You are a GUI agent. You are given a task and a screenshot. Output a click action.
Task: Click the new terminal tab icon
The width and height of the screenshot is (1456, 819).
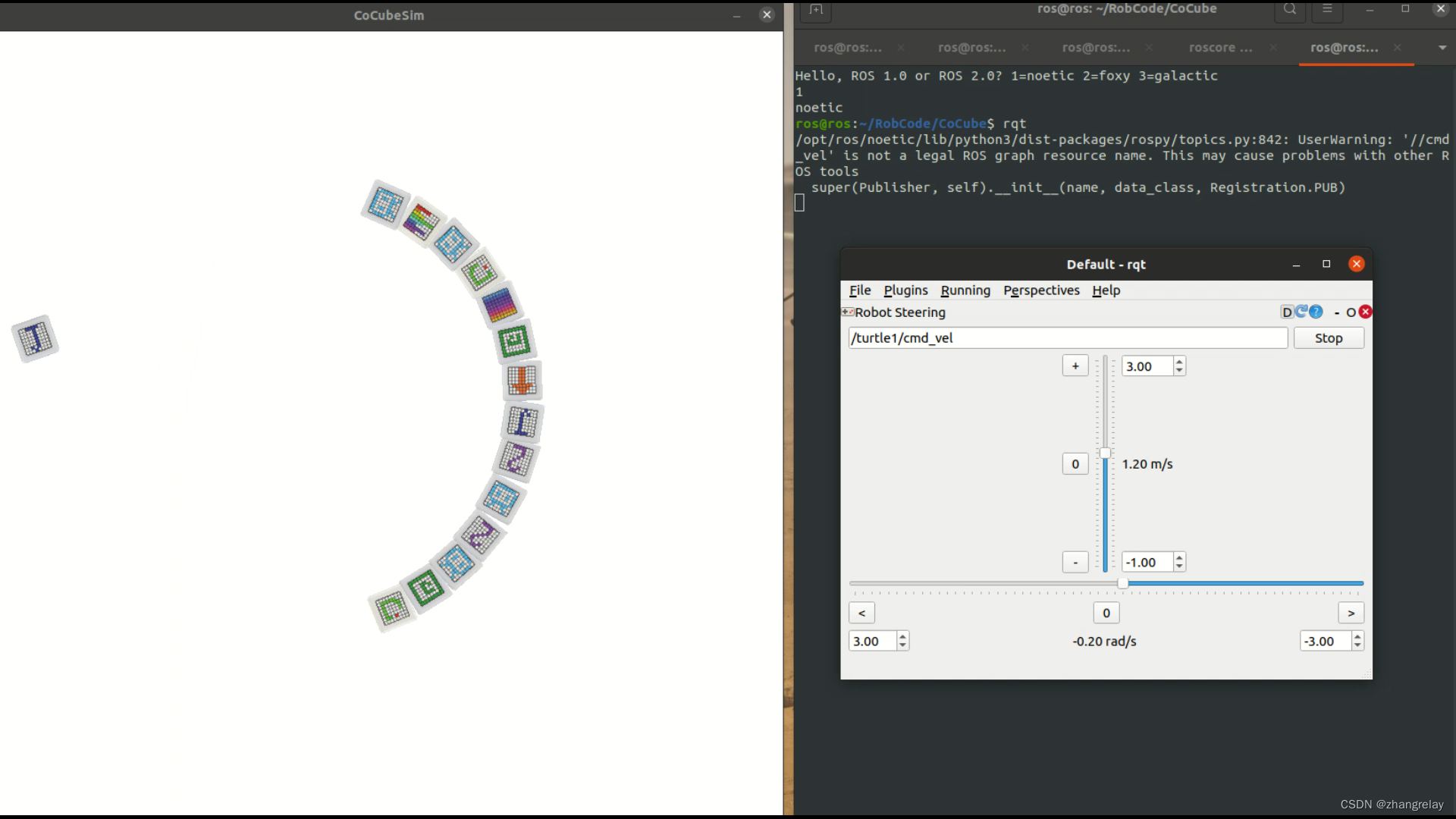click(x=816, y=9)
